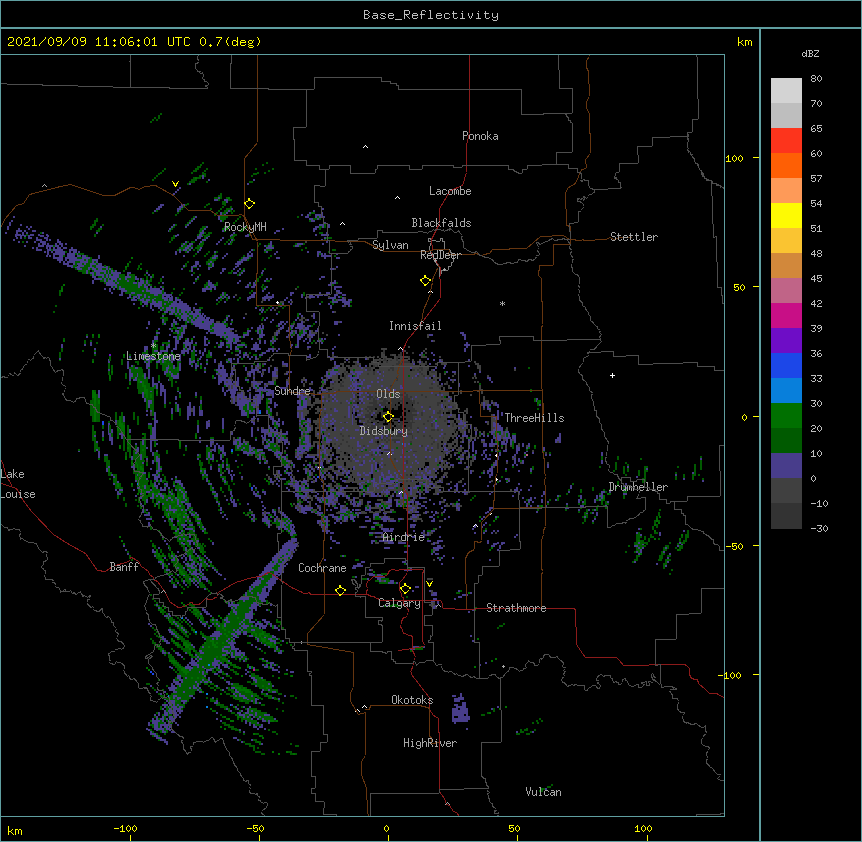Click the 57 value in the dBZ legend
Viewport: 862px width, 842px height.
click(x=816, y=179)
